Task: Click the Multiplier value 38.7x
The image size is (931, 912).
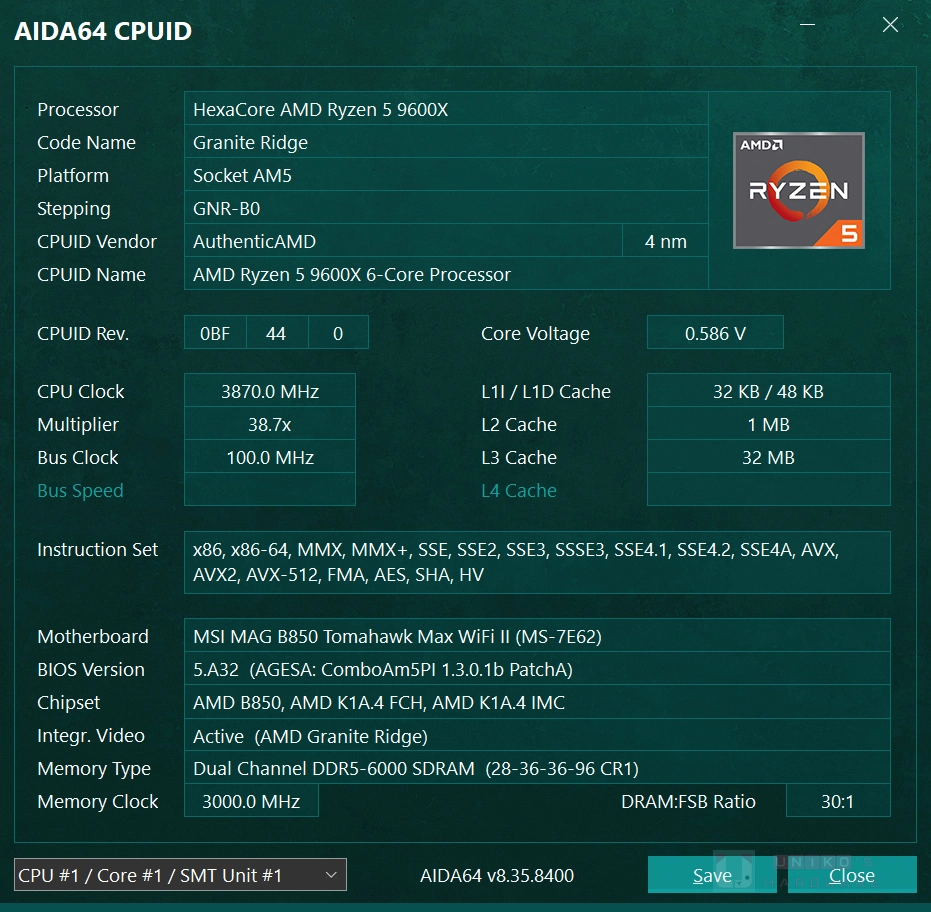Action: tap(270, 425)
